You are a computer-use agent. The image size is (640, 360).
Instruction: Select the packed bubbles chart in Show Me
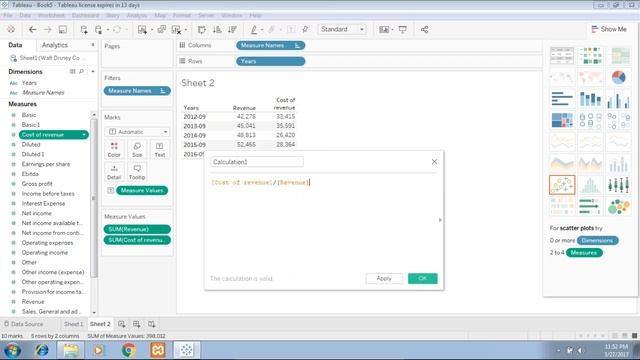[618, 207]
